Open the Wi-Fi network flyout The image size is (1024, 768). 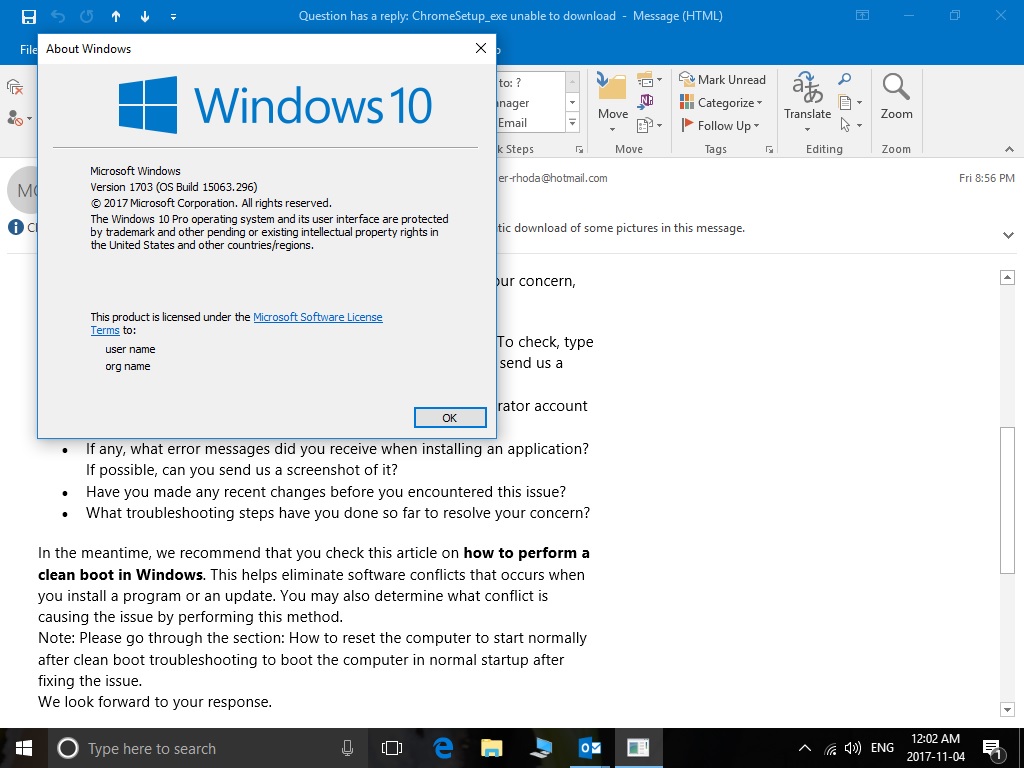(830, 748)
